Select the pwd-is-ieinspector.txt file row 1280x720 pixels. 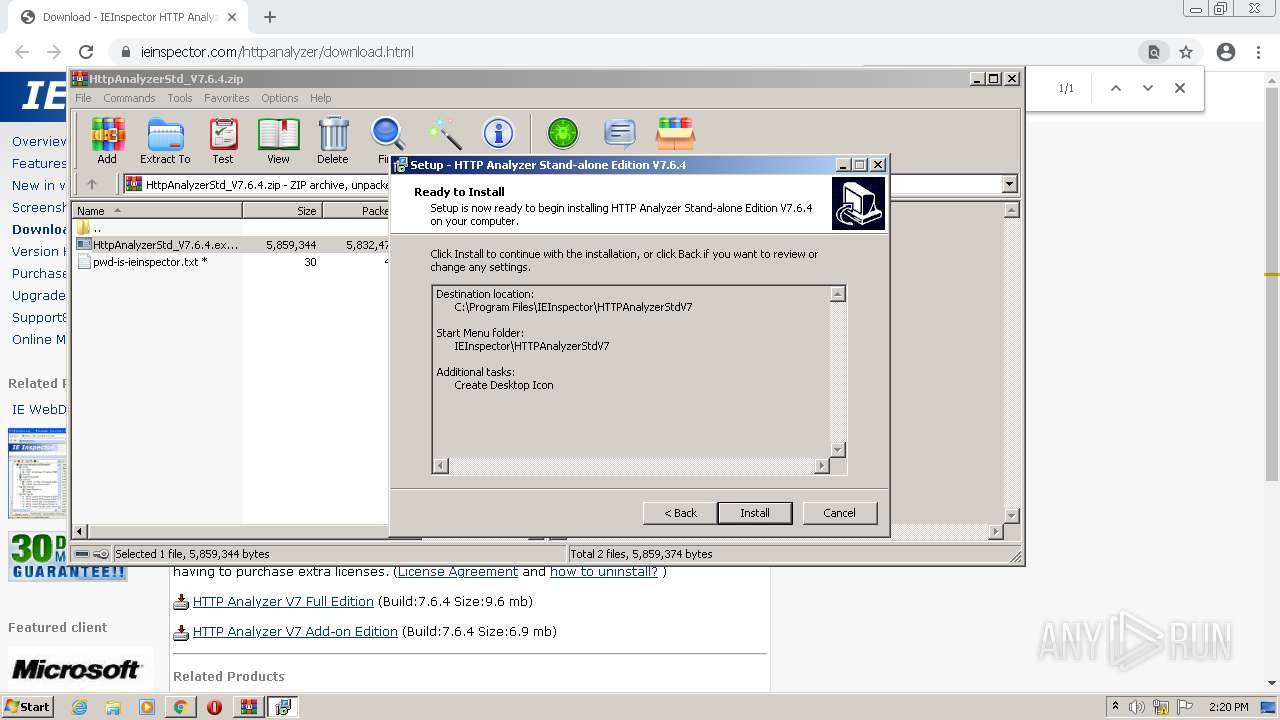pos(230,262)
